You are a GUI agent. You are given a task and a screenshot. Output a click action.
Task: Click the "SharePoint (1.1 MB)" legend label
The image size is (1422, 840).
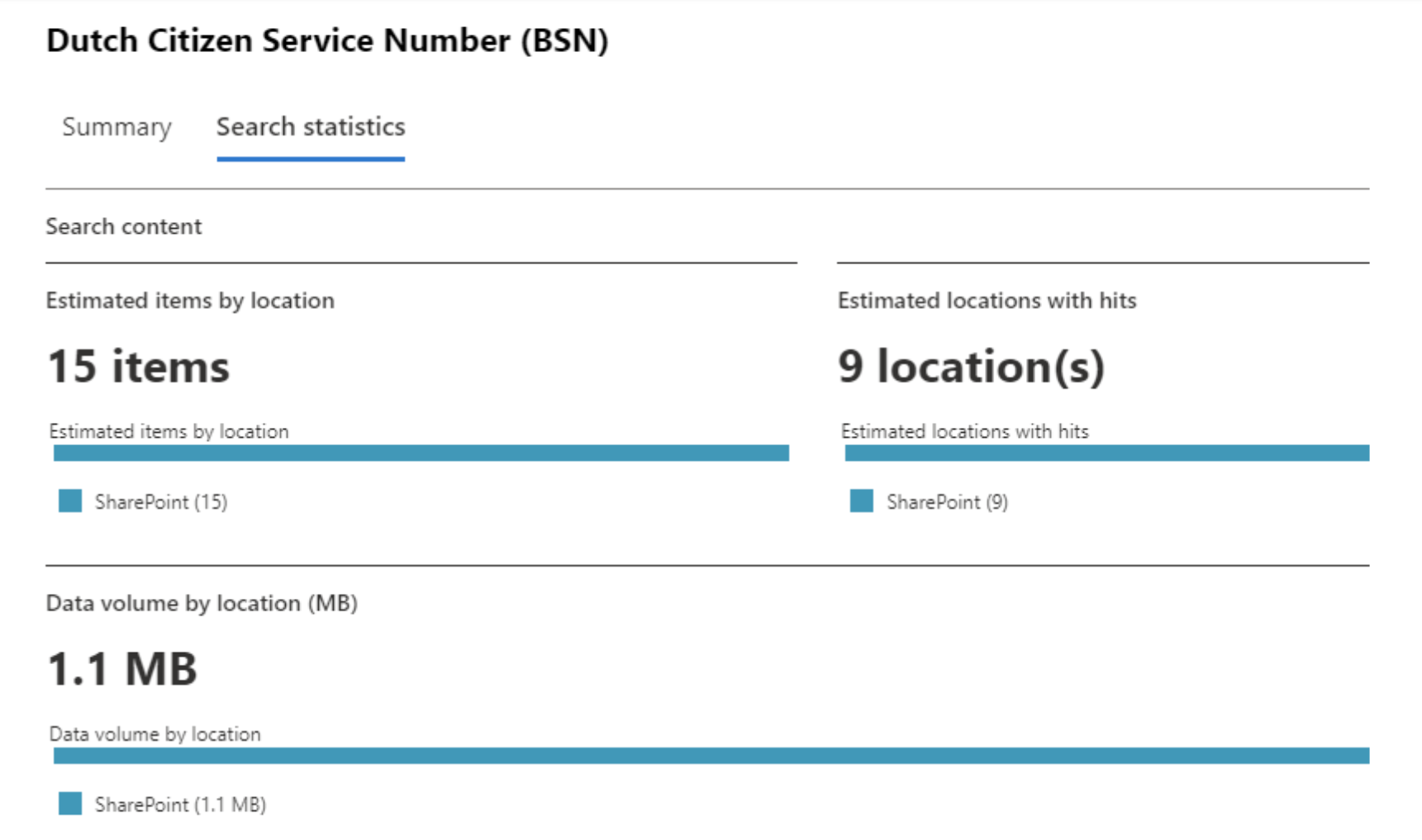tap(180, 804)
